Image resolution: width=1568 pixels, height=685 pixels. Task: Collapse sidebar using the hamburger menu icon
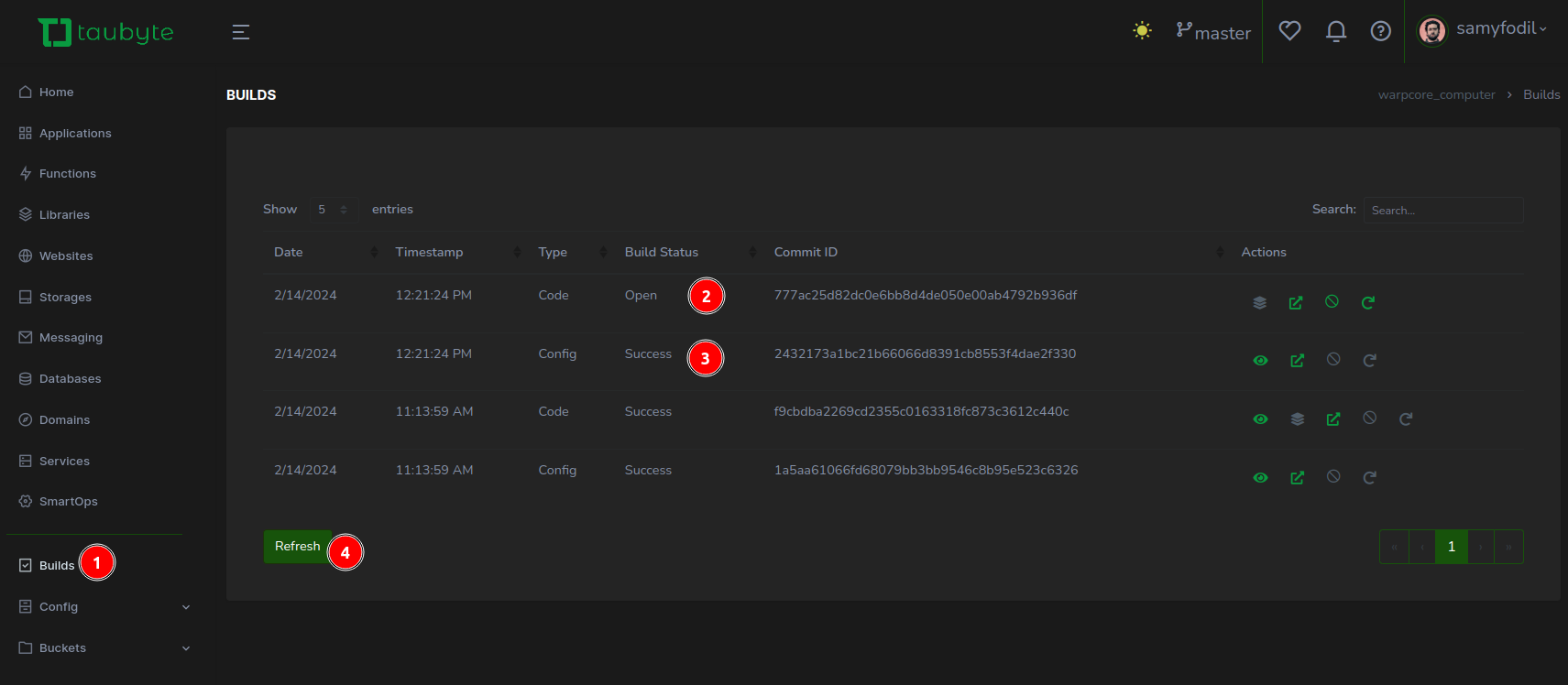[x=241, y=32]
